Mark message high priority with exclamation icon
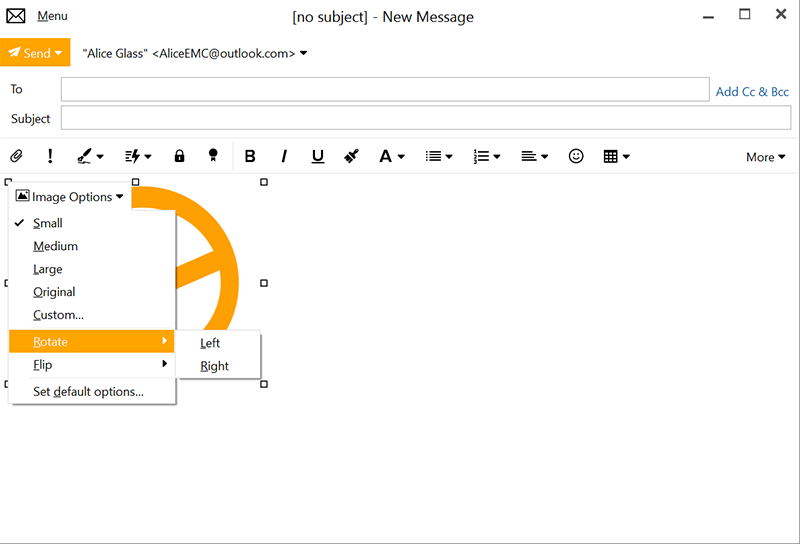The image size is (800, 544). click(x=50, y=156)
